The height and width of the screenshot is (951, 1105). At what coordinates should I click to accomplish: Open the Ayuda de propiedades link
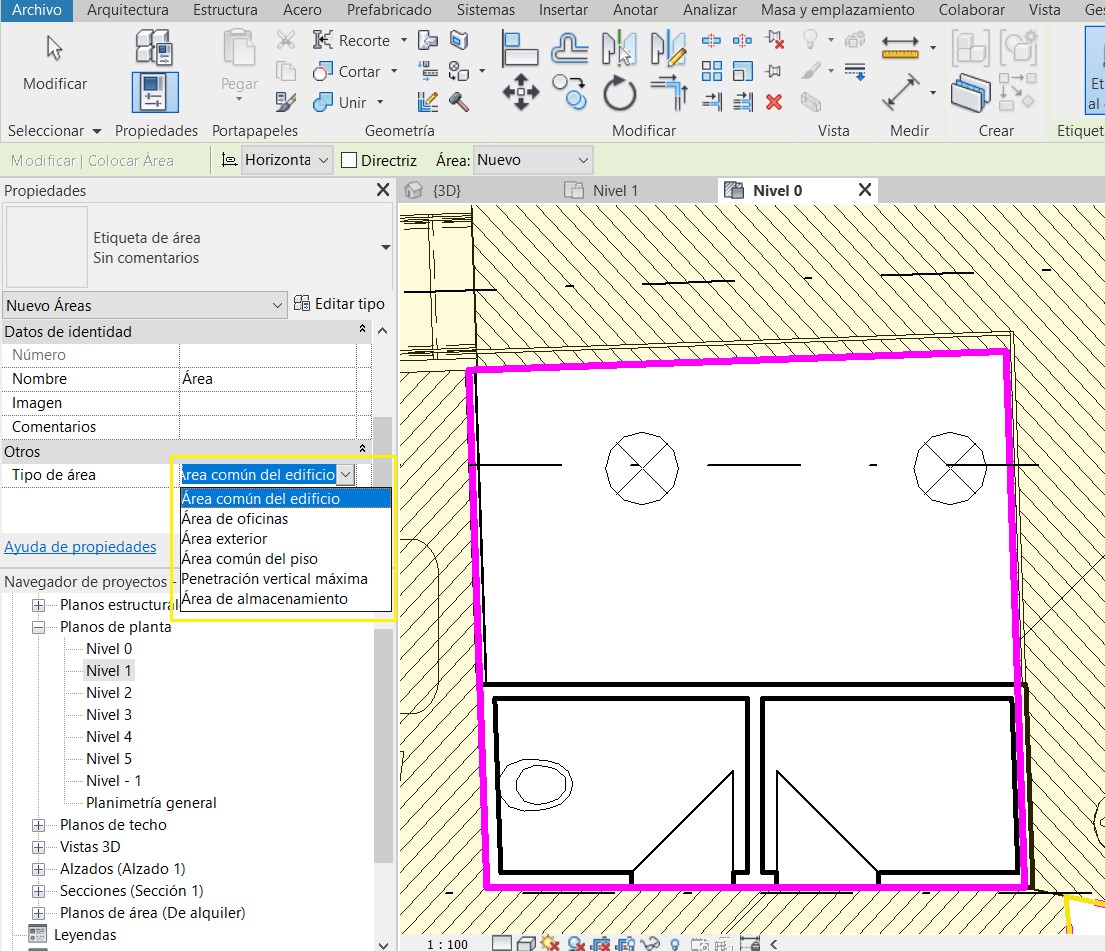point(80,547)
